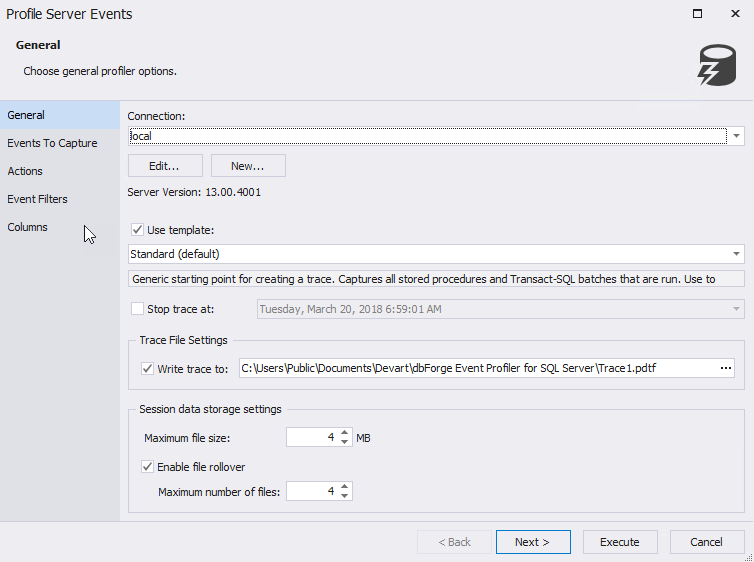The width and height of the screenshot is (754, 562).
Task: Increase maximum file size with up arrow
Action: tap(345, 433)
